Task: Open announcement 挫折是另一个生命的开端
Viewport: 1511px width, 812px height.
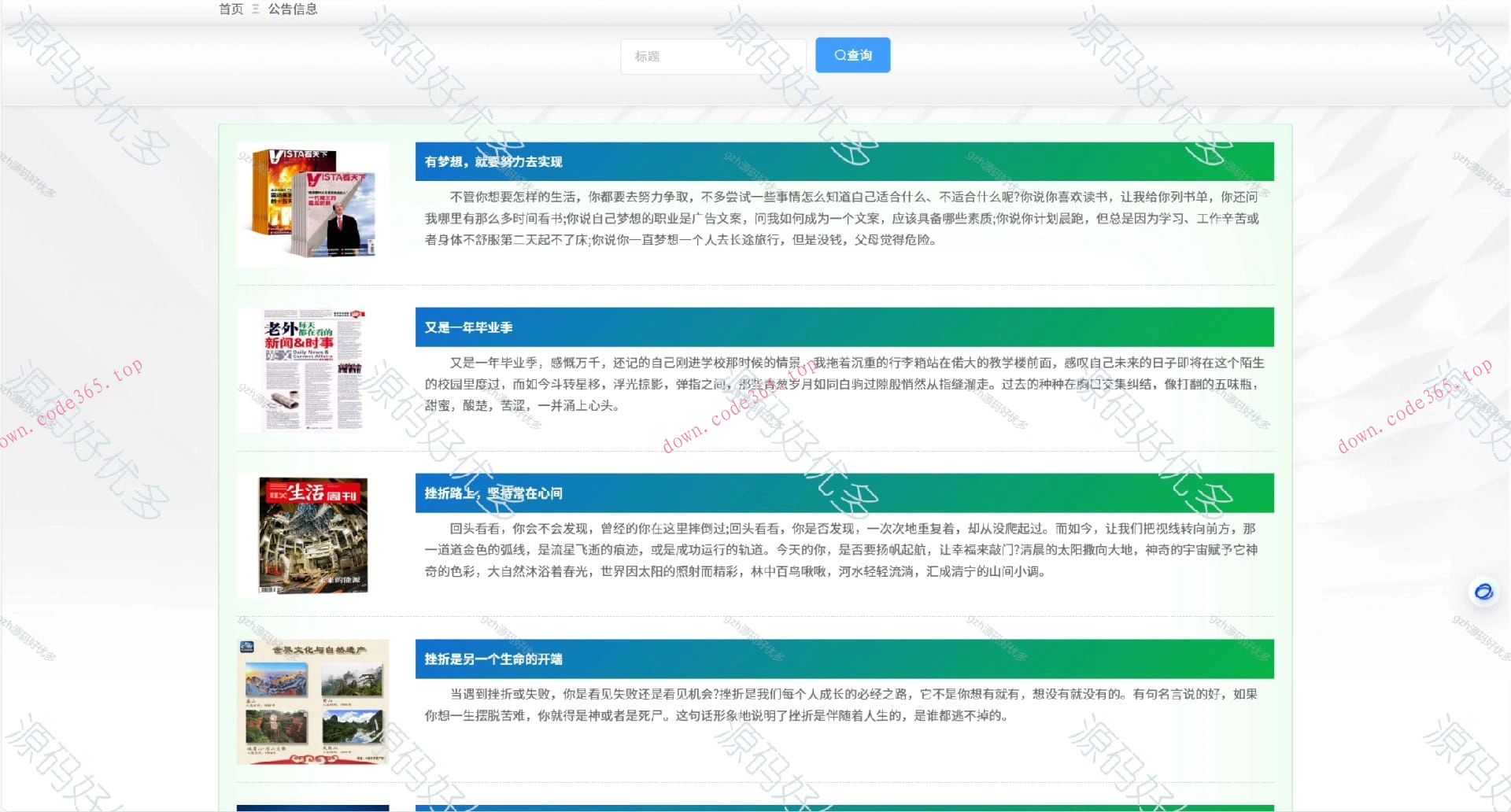Action: (493, 659)
